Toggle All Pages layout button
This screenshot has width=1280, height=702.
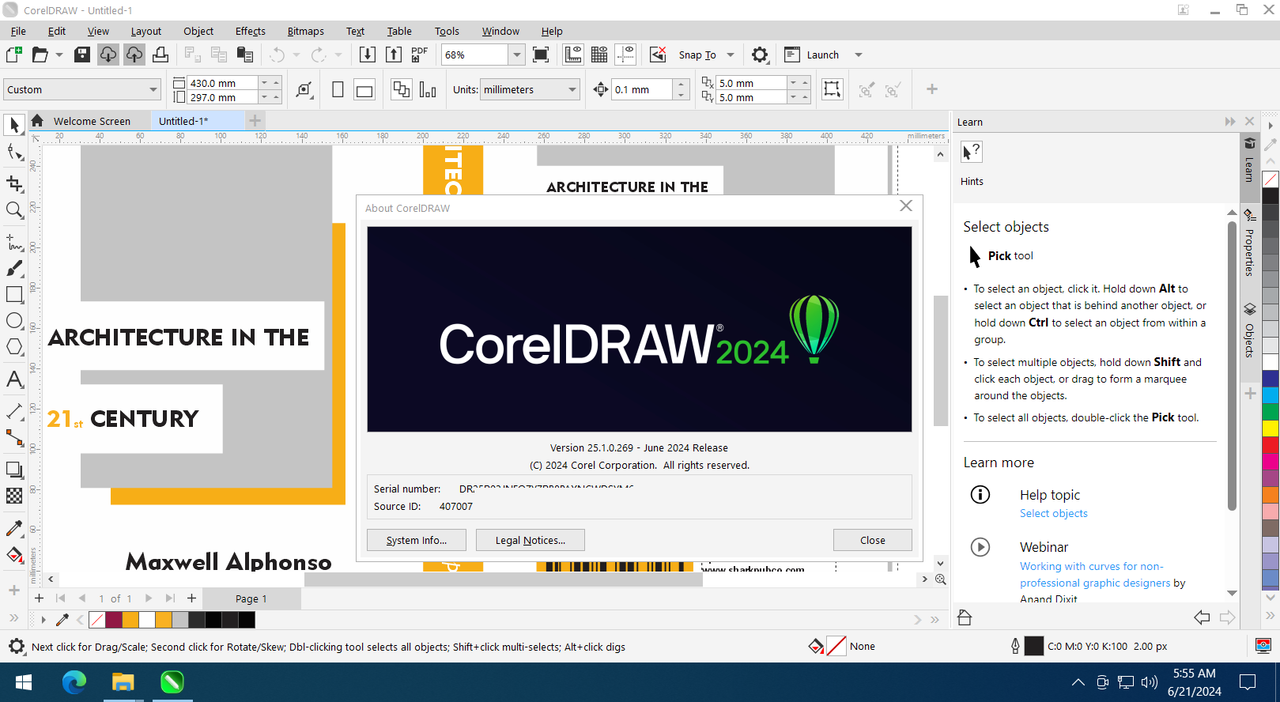[401, 89]
